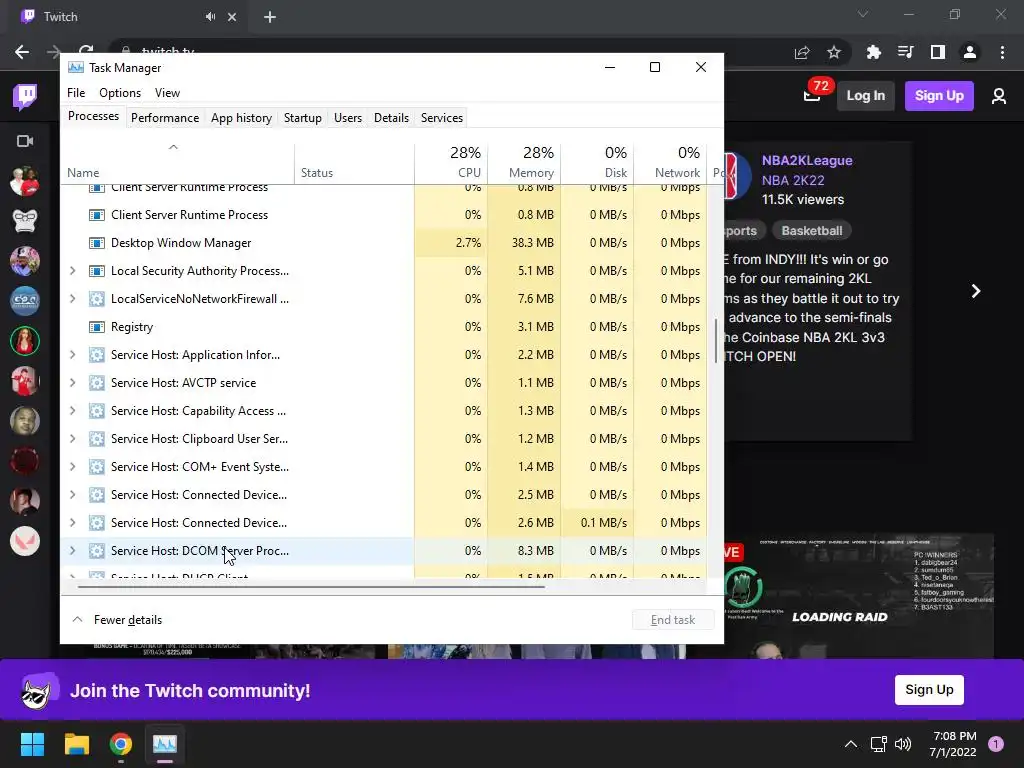Screen dimensions: 1024x768
Task: Expand Service Host: Clipboard User Service row
Action: (x=72, y=440)
